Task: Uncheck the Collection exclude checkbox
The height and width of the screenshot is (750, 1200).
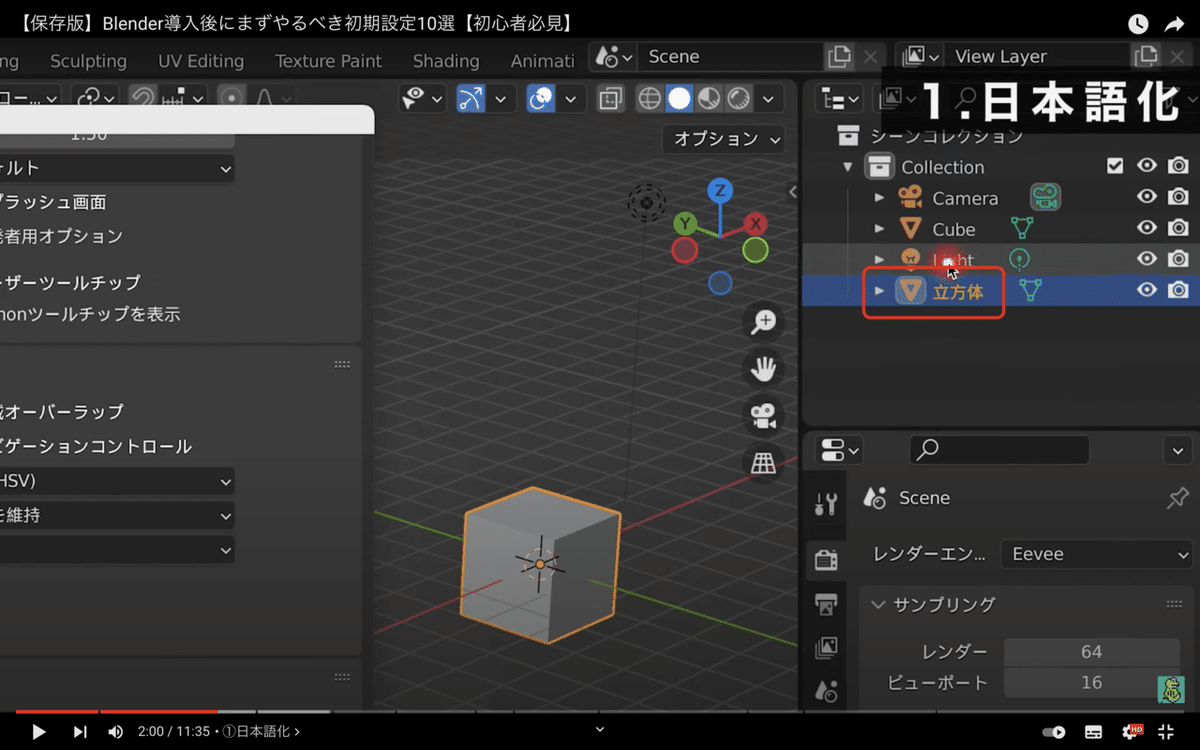Action: pyautogui.click(x=1115, y=166)
